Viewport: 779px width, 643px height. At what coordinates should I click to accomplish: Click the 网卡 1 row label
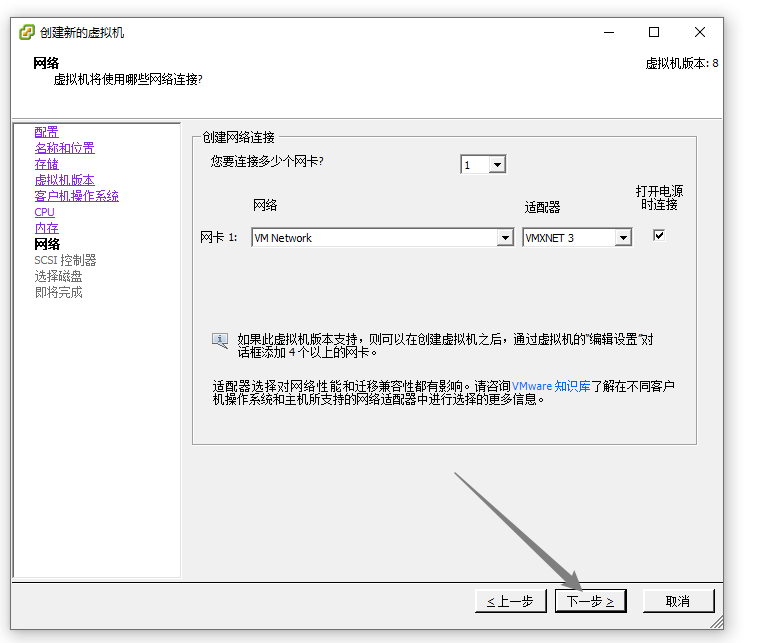point(219,238)
